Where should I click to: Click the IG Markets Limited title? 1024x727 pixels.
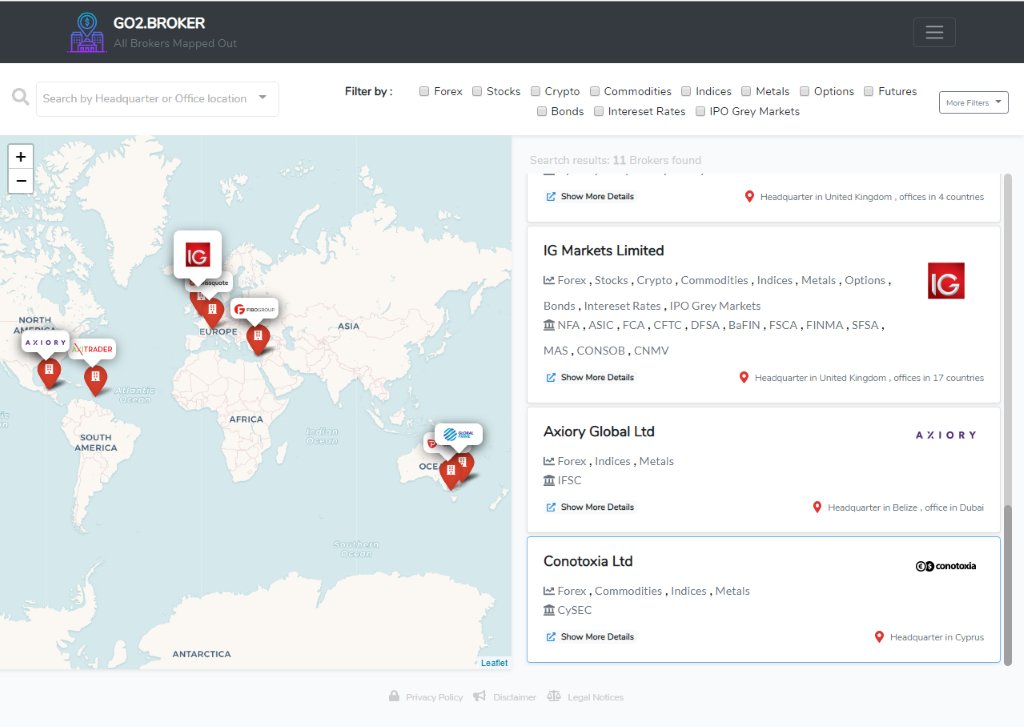click(x=603, y=250)
